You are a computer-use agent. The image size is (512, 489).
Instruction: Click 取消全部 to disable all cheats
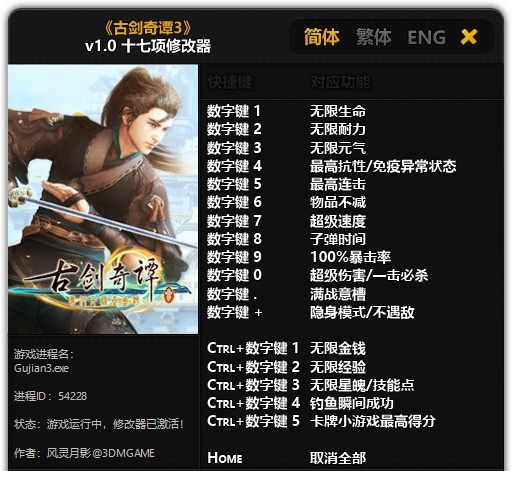[338, 458]
